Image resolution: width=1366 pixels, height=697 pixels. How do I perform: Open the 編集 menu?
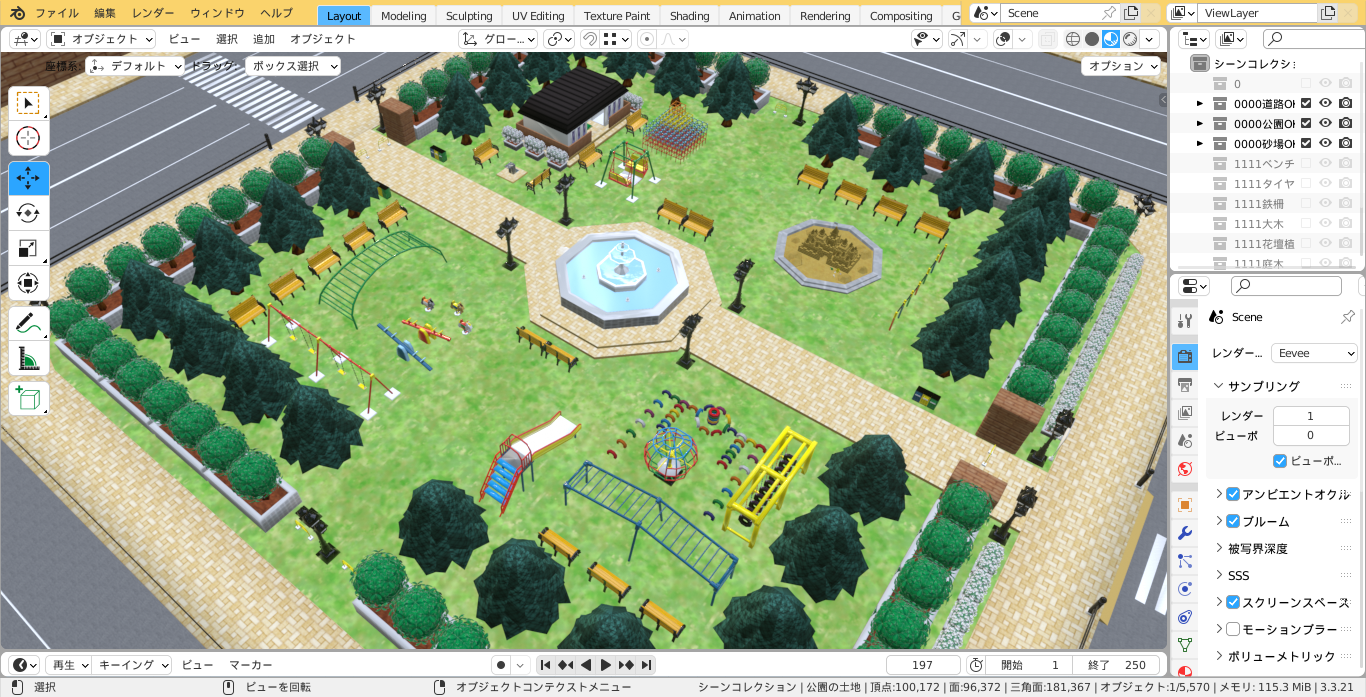point(105,13)
